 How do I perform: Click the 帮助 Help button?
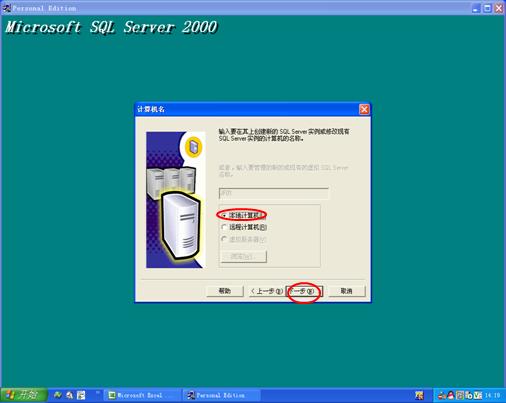click(x=225, y=291)
